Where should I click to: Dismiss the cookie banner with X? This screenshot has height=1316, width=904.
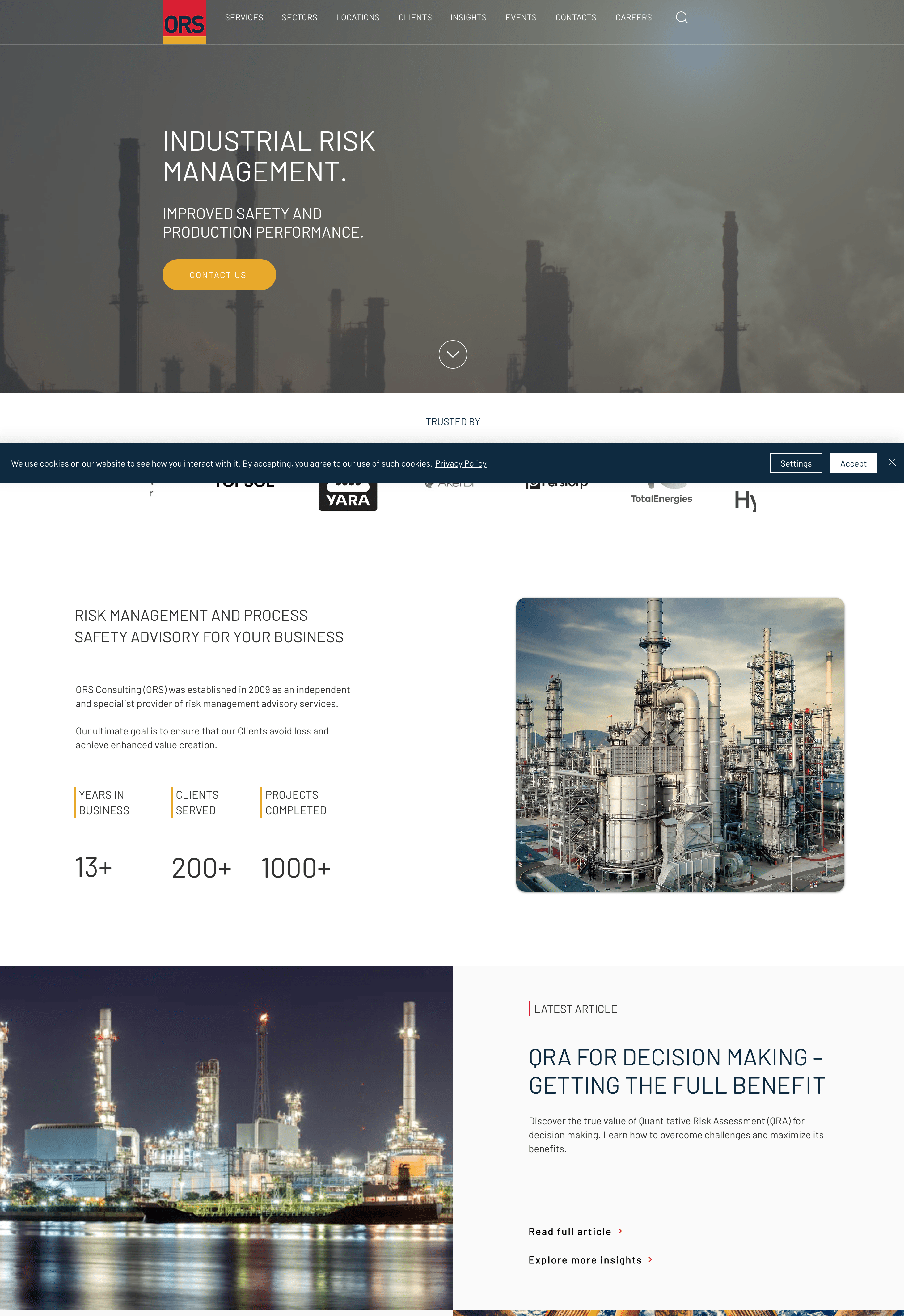coord(892,462)
